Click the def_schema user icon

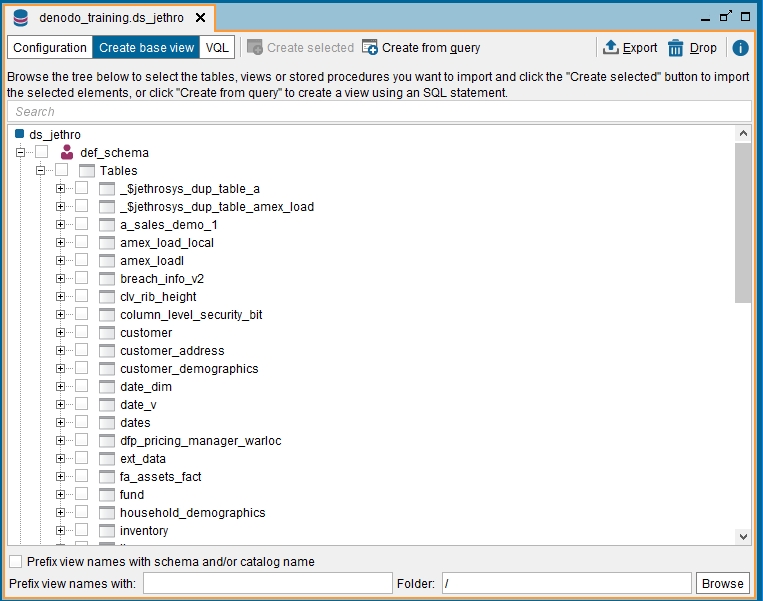point(67,152)
